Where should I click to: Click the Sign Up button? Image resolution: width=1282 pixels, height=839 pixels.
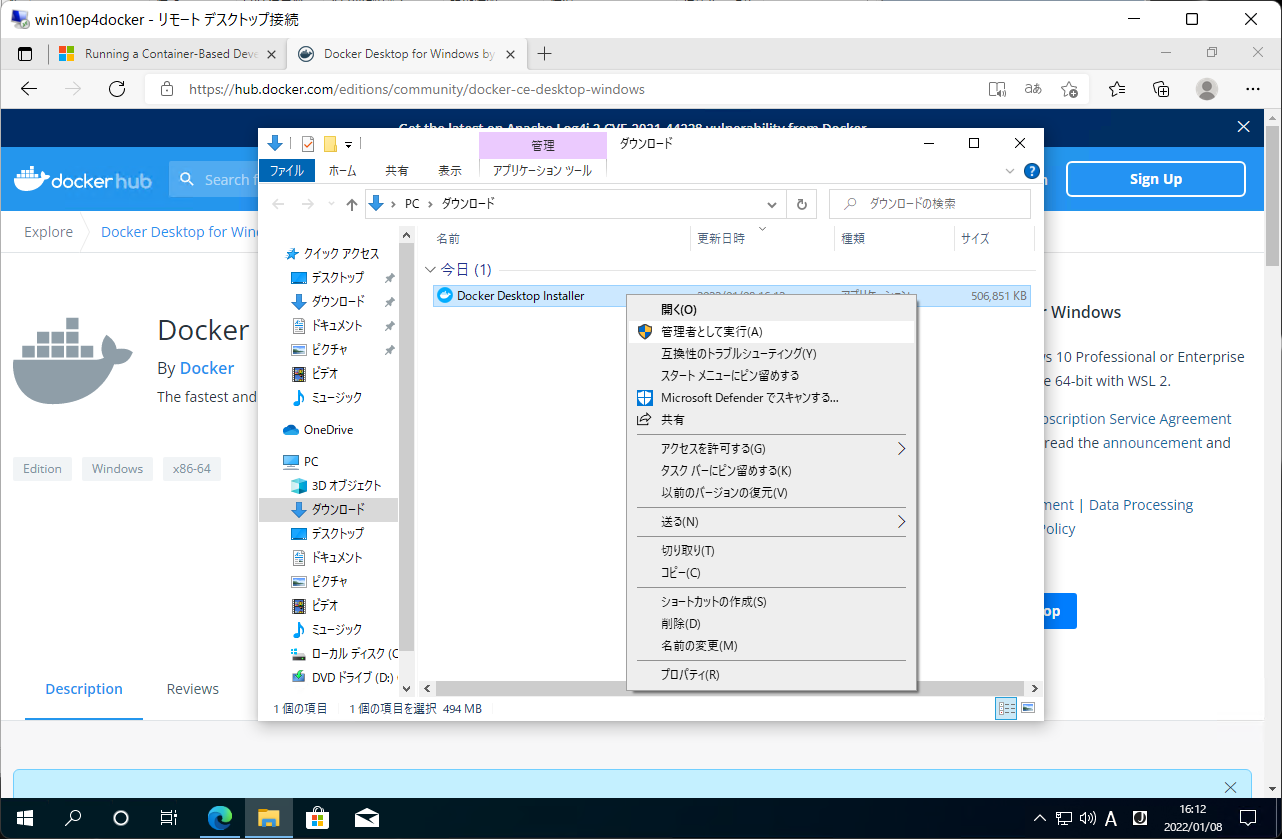pyautogui.click(x=1155, y=178)
